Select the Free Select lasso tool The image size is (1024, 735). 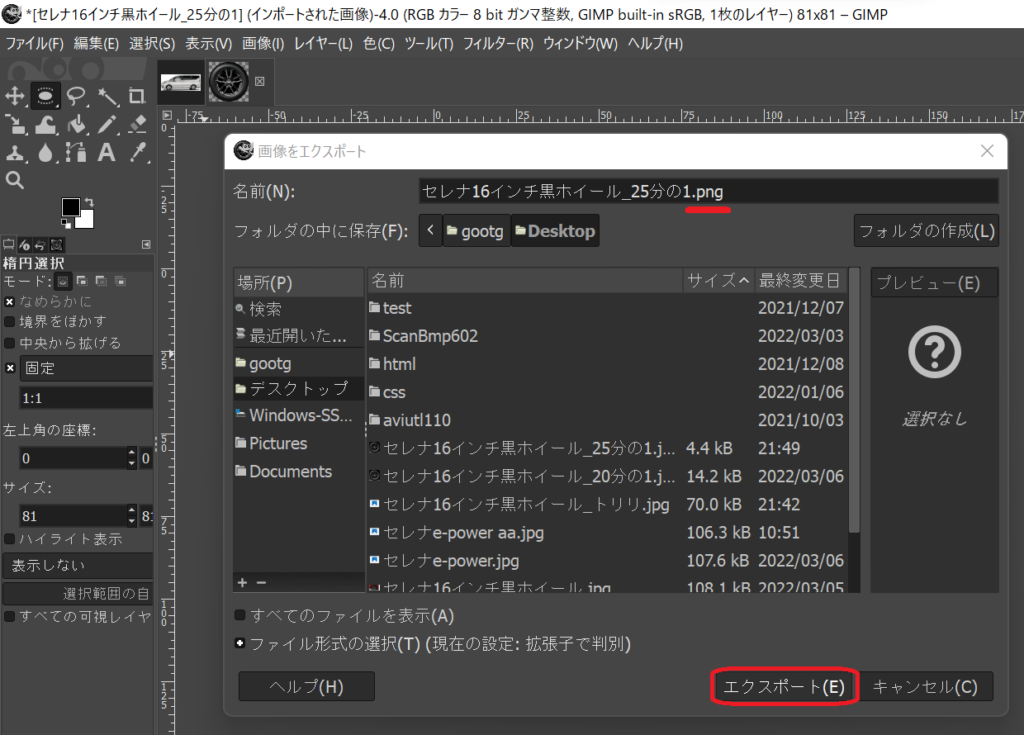click(x=76, y=96)
